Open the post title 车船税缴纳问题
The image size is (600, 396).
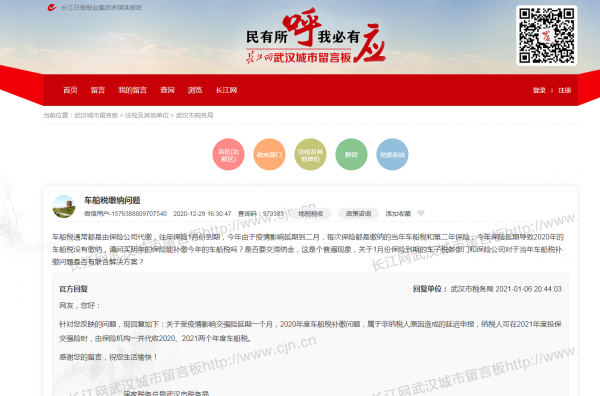pyautogui.click(x=112, y=200)
